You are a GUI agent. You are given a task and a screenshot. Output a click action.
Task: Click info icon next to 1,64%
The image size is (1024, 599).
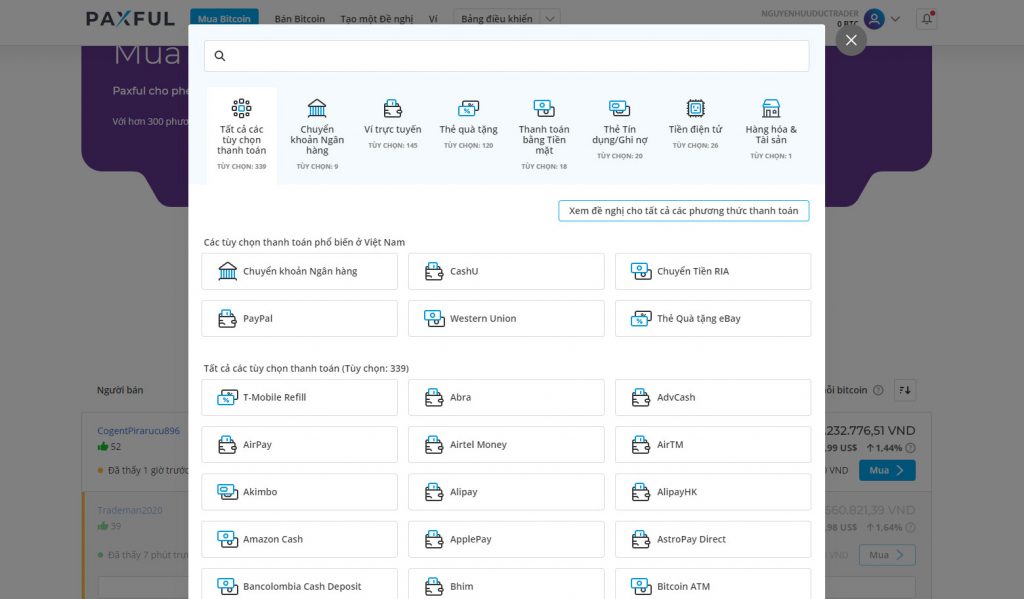point(910,527)
